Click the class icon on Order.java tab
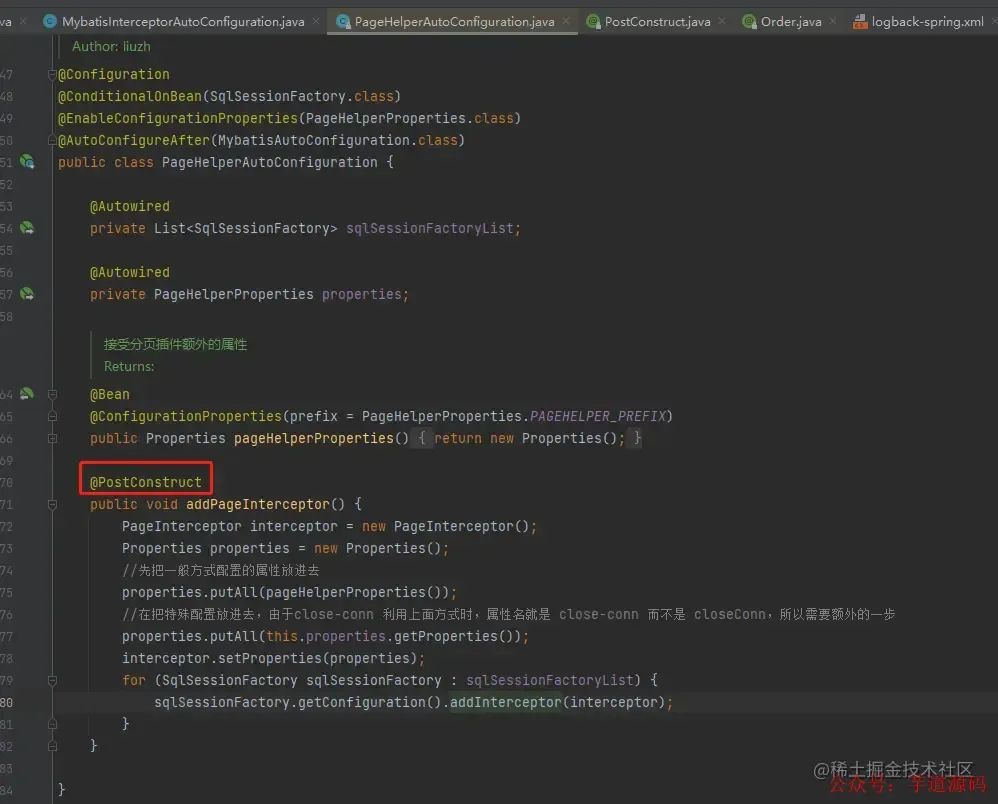Screen dimensions: 998x804 point(746,20)
